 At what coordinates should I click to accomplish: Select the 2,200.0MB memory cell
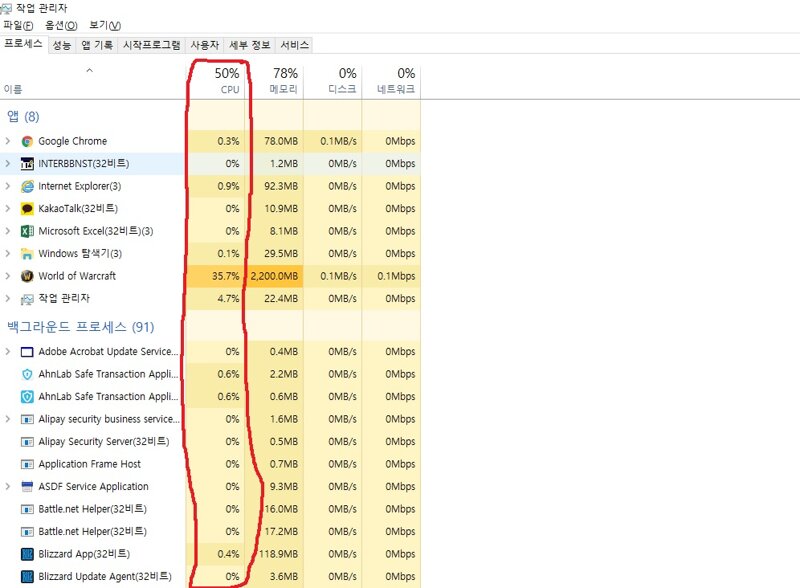(274, 276)
